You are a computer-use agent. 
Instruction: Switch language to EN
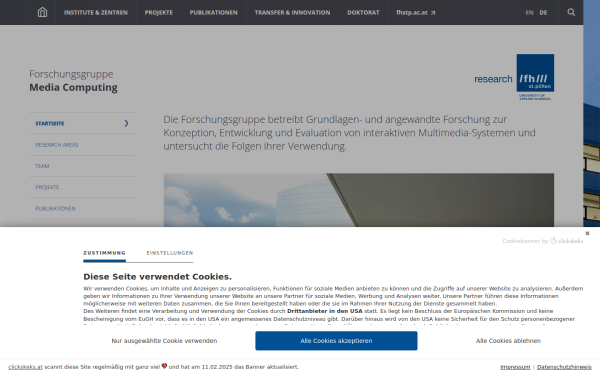pyautogui.click(x=529, y=13)
